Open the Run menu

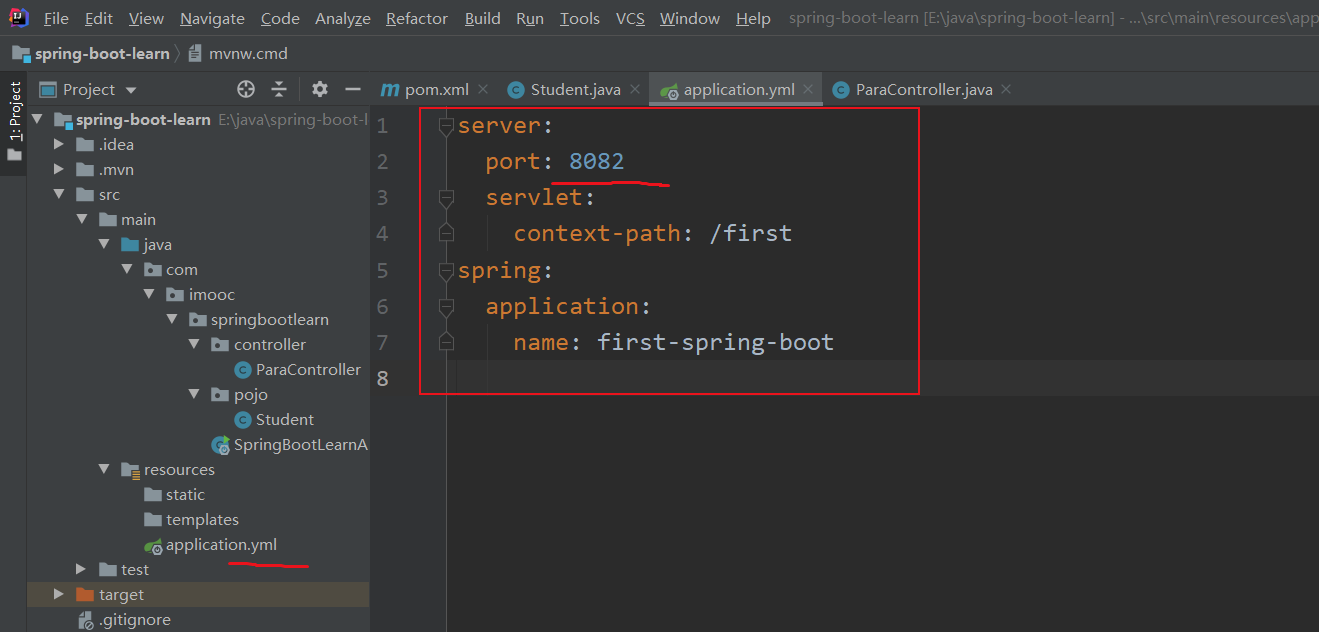(530, 18)
